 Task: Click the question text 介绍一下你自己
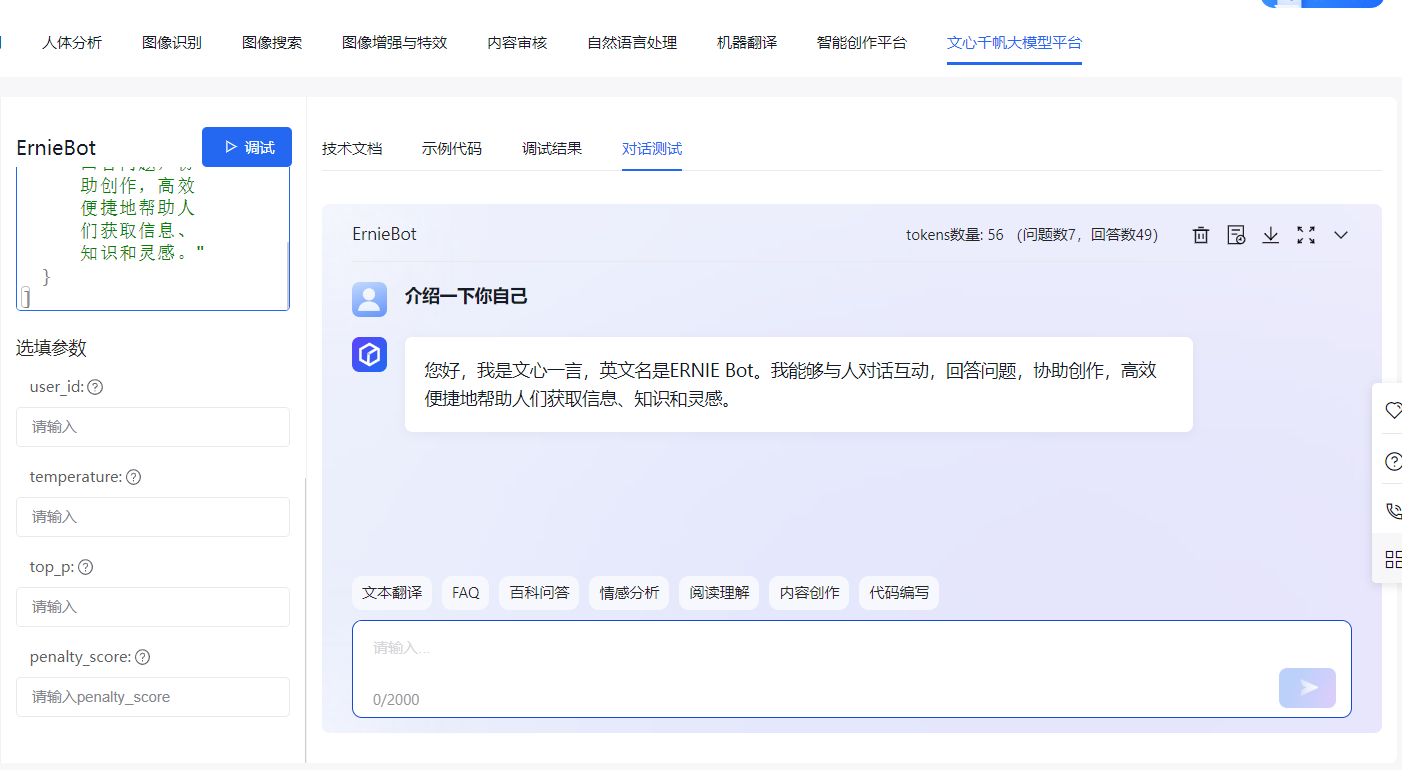tap(466, 296)
